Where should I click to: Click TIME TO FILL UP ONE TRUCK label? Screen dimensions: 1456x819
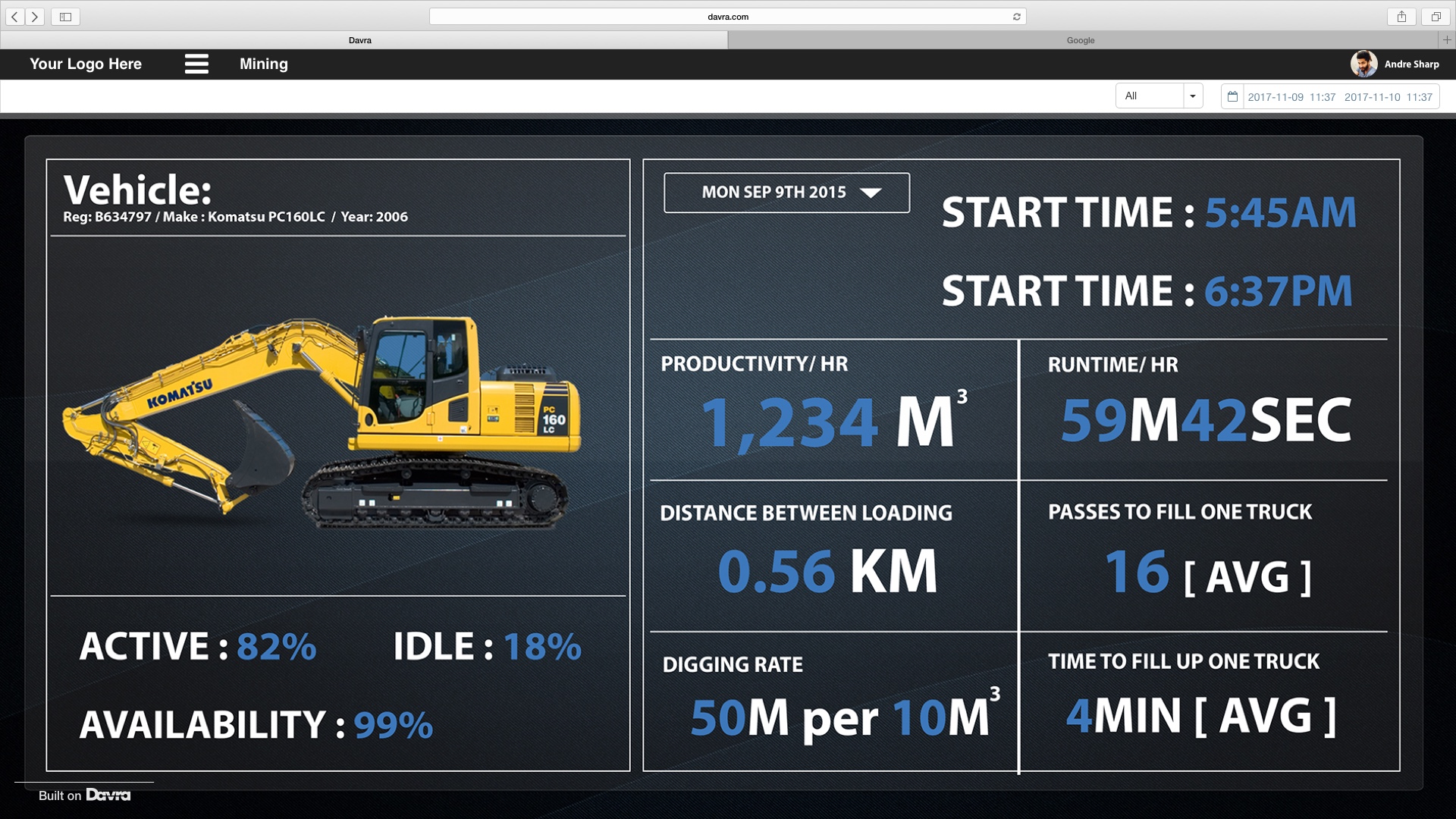1184,661
